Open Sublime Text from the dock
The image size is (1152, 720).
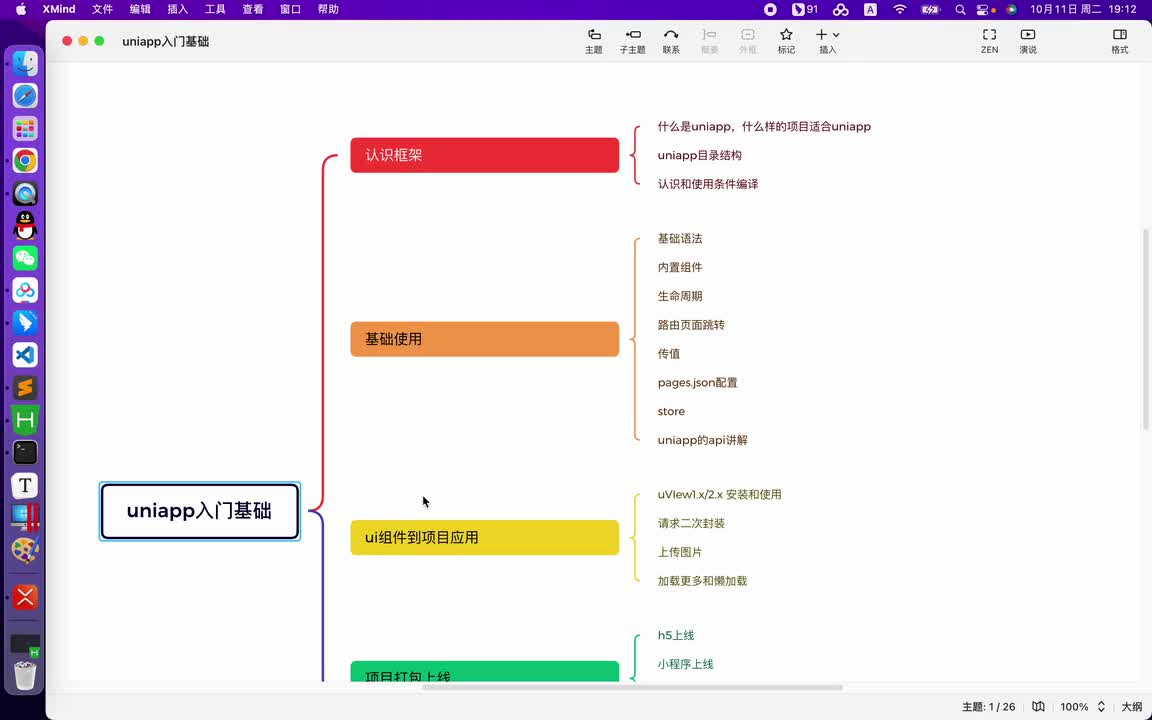coord(25,387)
